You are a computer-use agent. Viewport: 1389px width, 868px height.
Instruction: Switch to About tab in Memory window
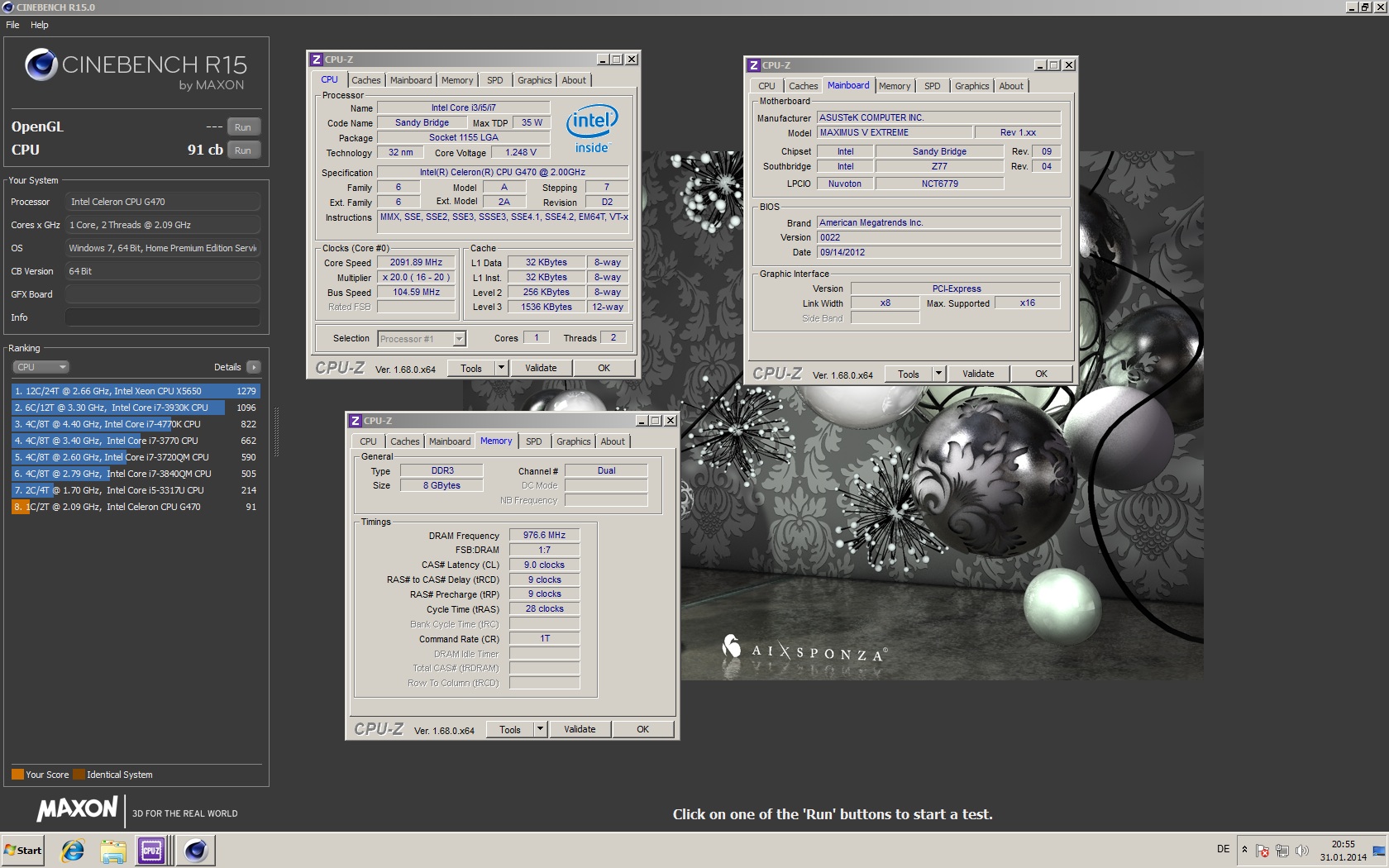(x=613, y=441)
